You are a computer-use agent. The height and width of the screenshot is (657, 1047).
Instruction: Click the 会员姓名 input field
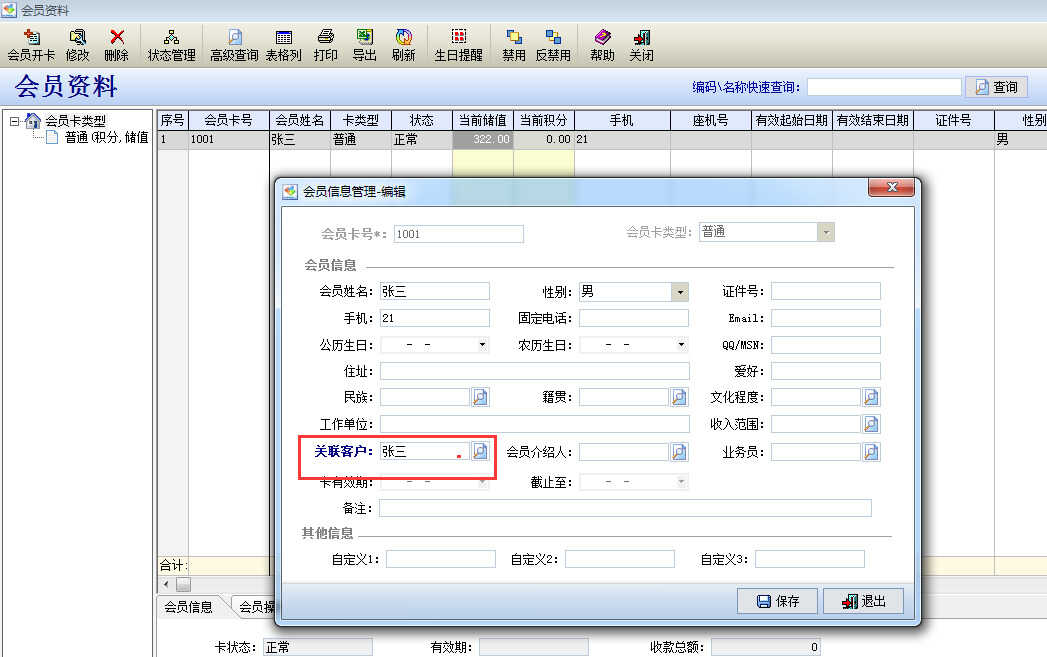435,291
